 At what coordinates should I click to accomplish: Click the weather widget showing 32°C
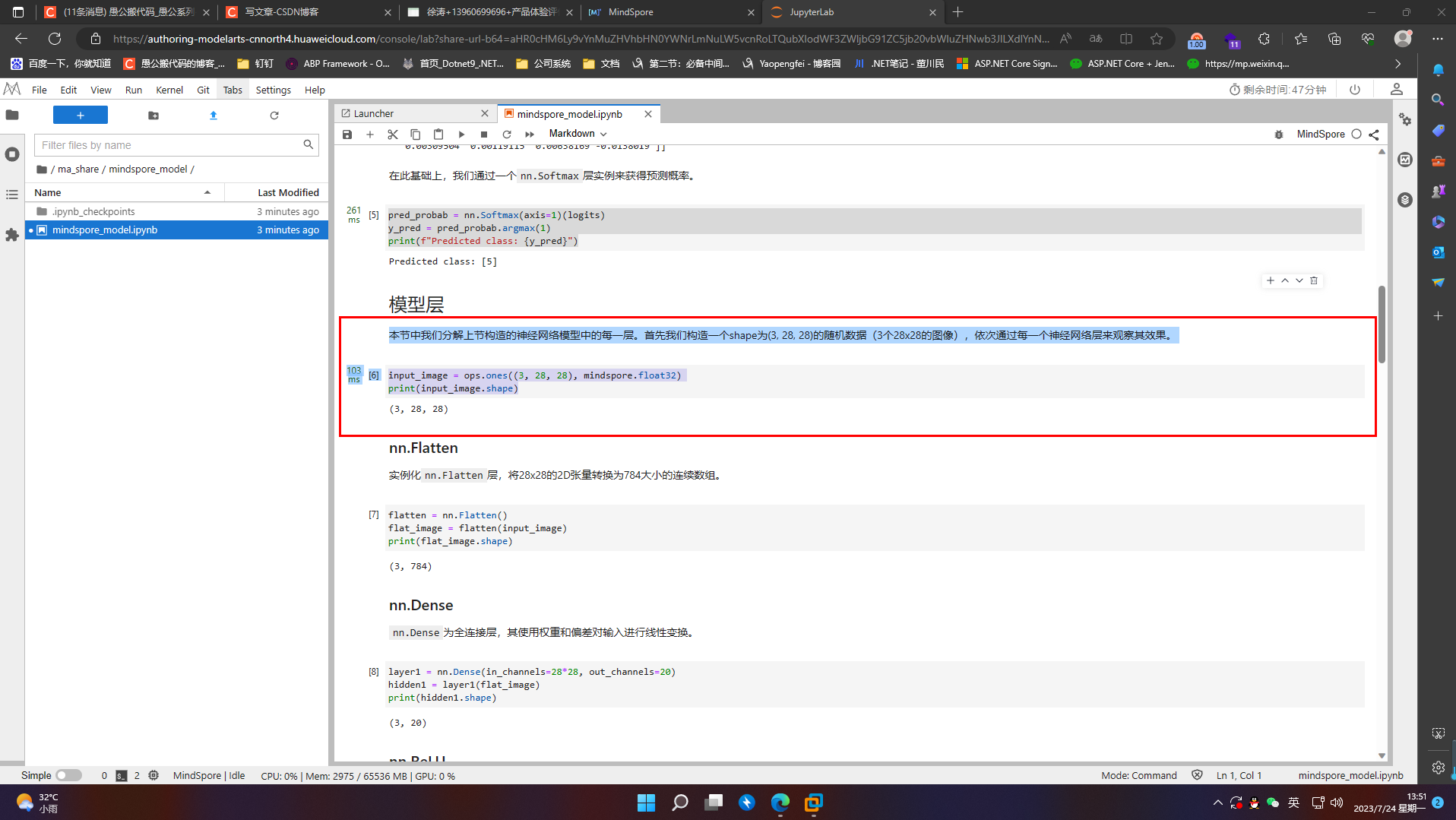[x=38, y=803]
